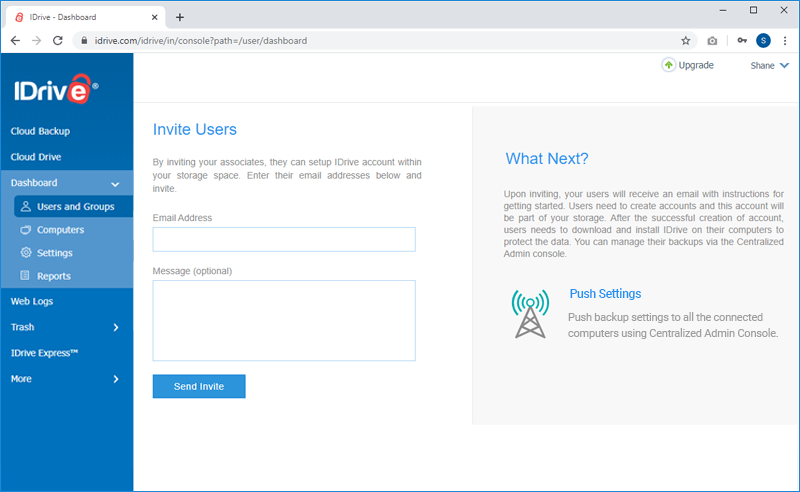Click the Invite Users heading

pos(194,130)
